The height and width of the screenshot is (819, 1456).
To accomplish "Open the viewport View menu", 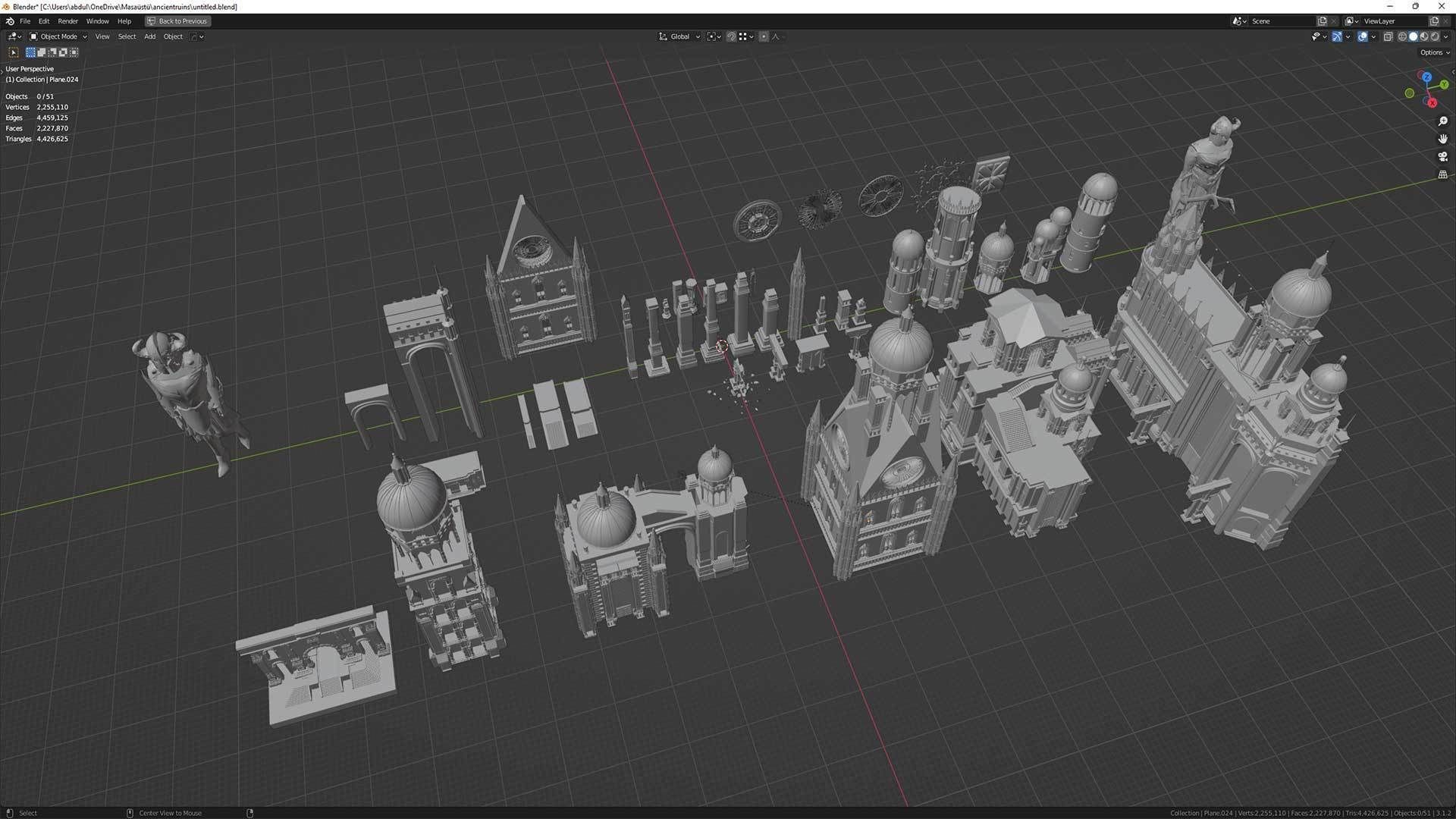I will 102,36.
